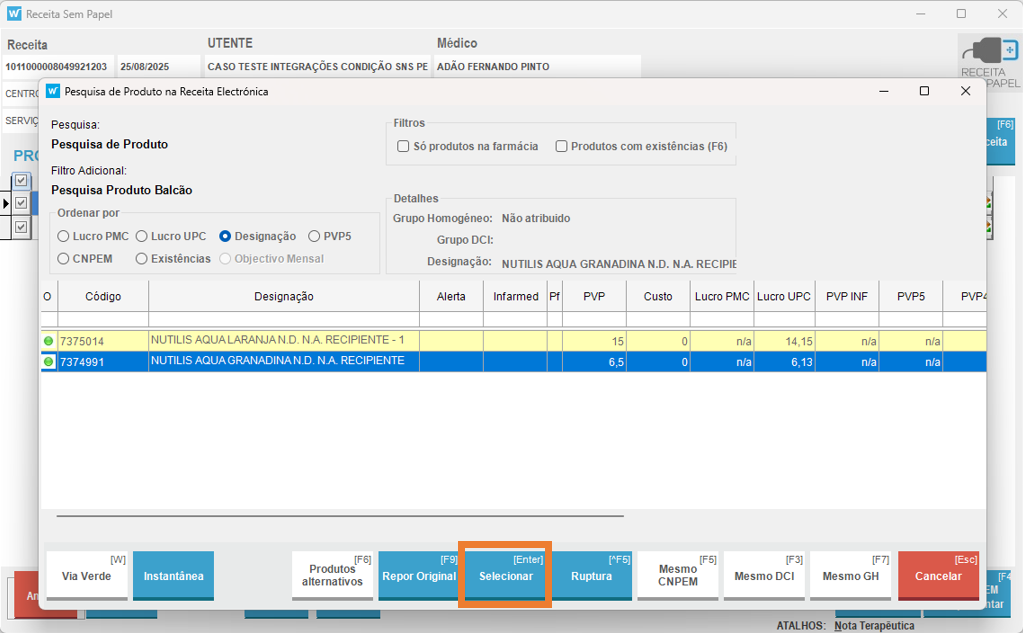Viewport: 1023px width, 633px height.
Task: Click the PVP5 column header
Action: click(x=911, y=296)
